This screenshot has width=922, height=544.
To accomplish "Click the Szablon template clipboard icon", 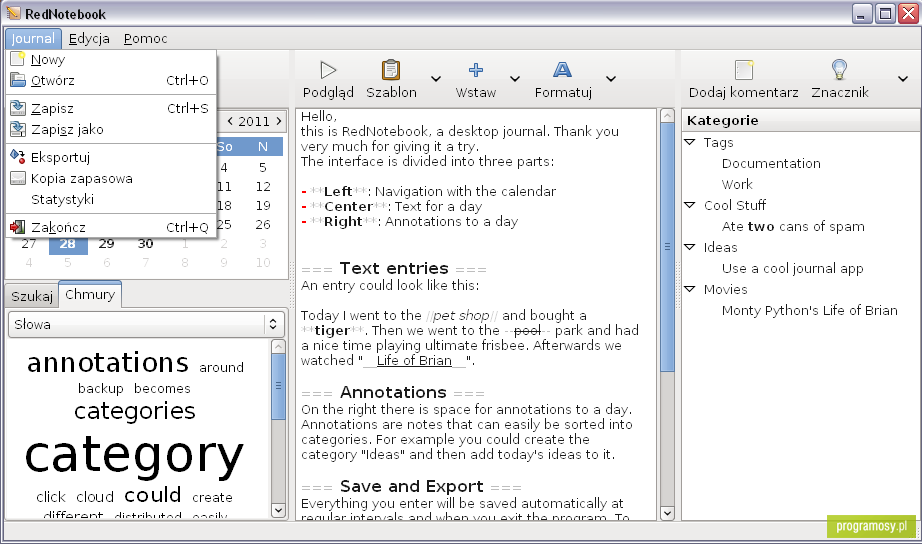I will tap(391, 70).
